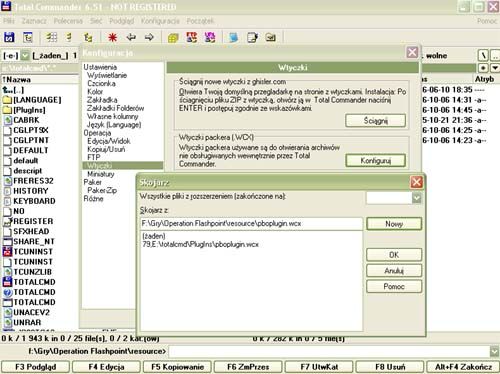This screenshot has height=374, width=500.
Task: Close the Skojarz dialog
Action: pyautogui.click(x=416, y=182)
